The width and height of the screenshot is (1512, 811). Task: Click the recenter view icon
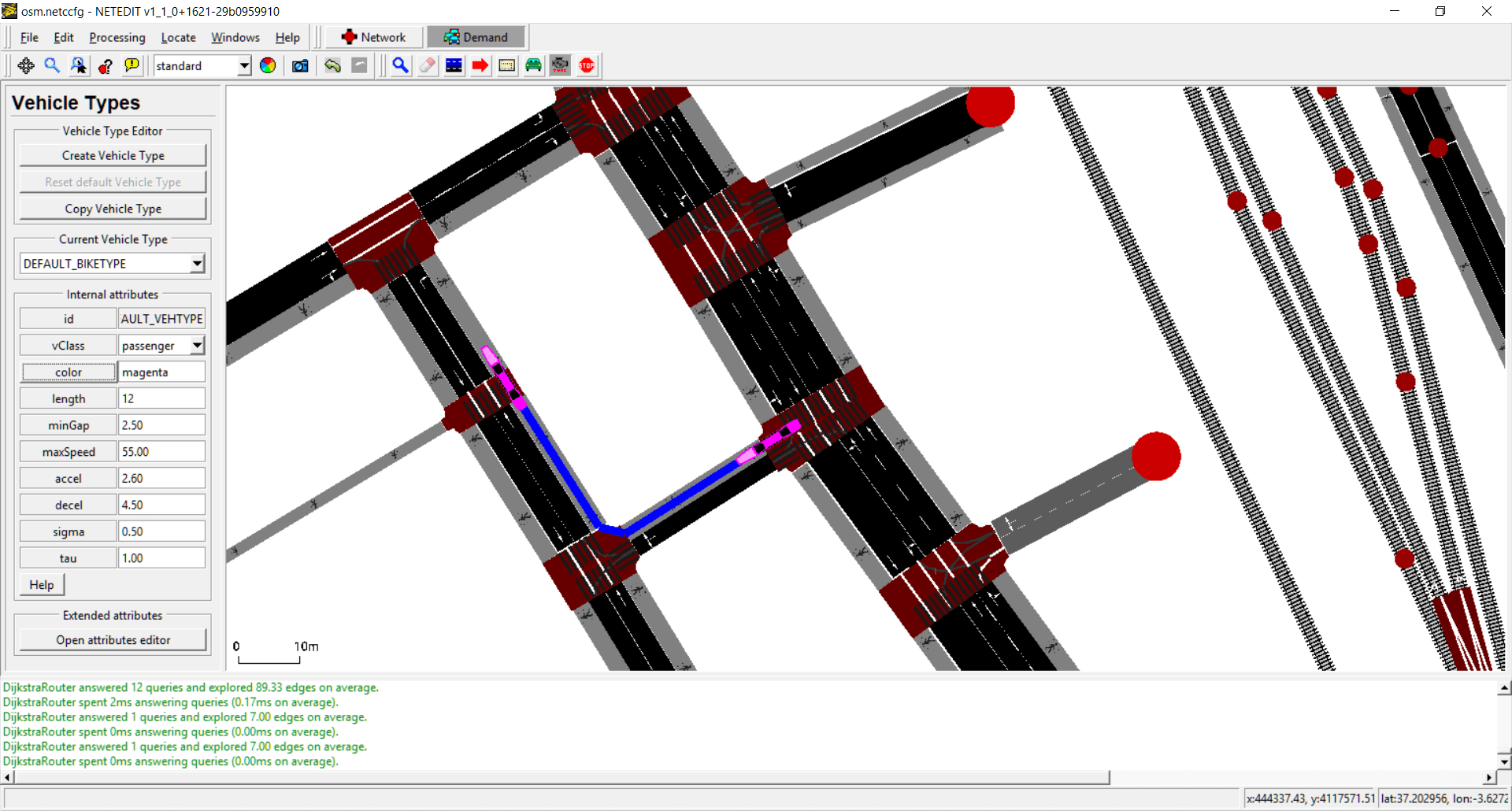click(x=26, y=66)
